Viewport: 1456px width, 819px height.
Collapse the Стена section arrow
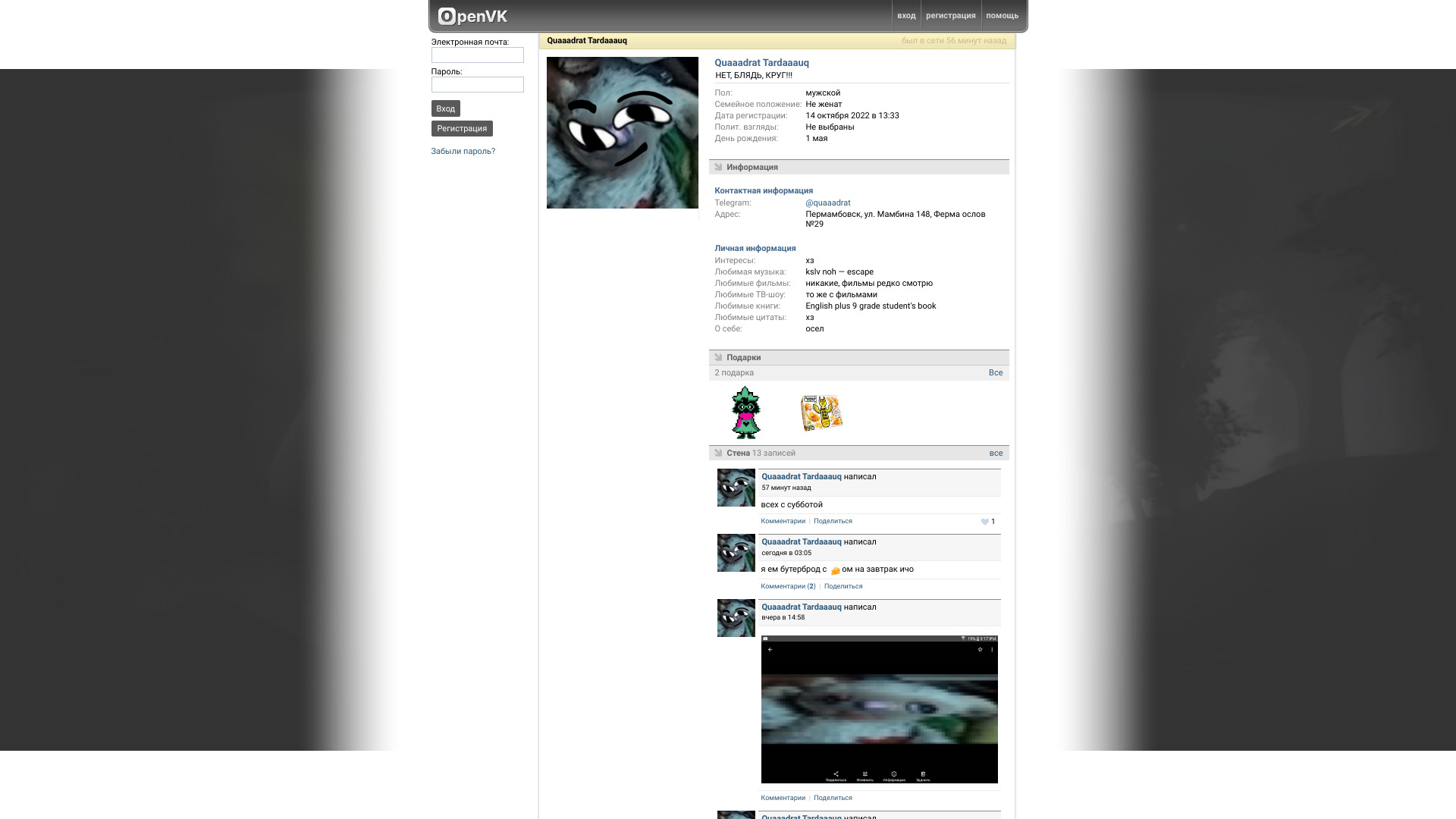tap(718, 453)
